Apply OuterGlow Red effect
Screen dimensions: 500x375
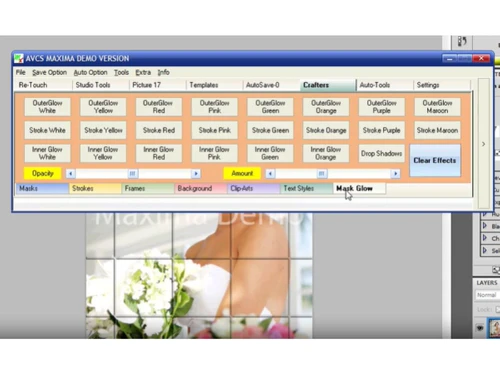[159, 107]
